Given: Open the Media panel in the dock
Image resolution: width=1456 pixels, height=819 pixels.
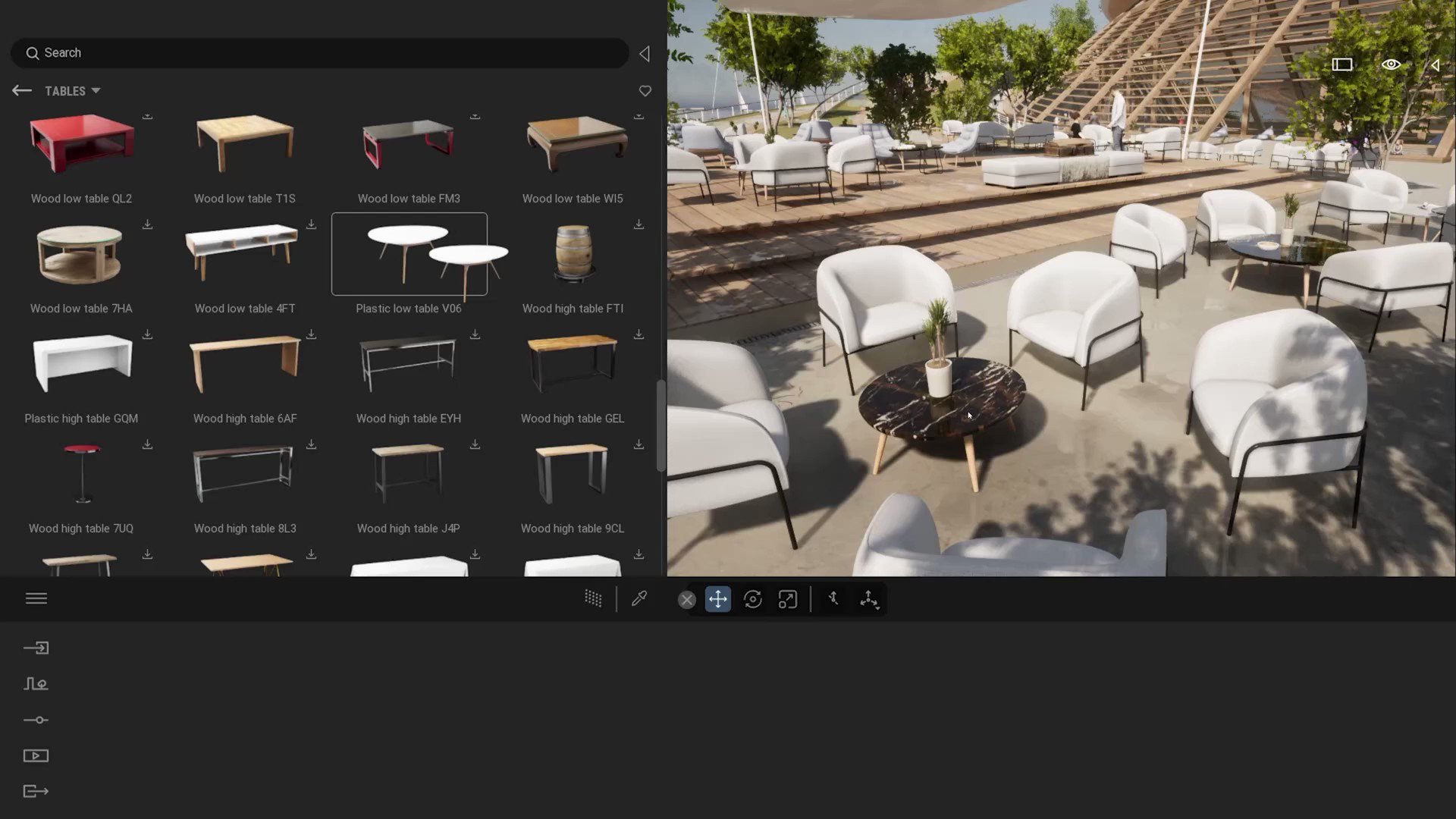Looking at the screenshot, I should [x=36, y=755].
